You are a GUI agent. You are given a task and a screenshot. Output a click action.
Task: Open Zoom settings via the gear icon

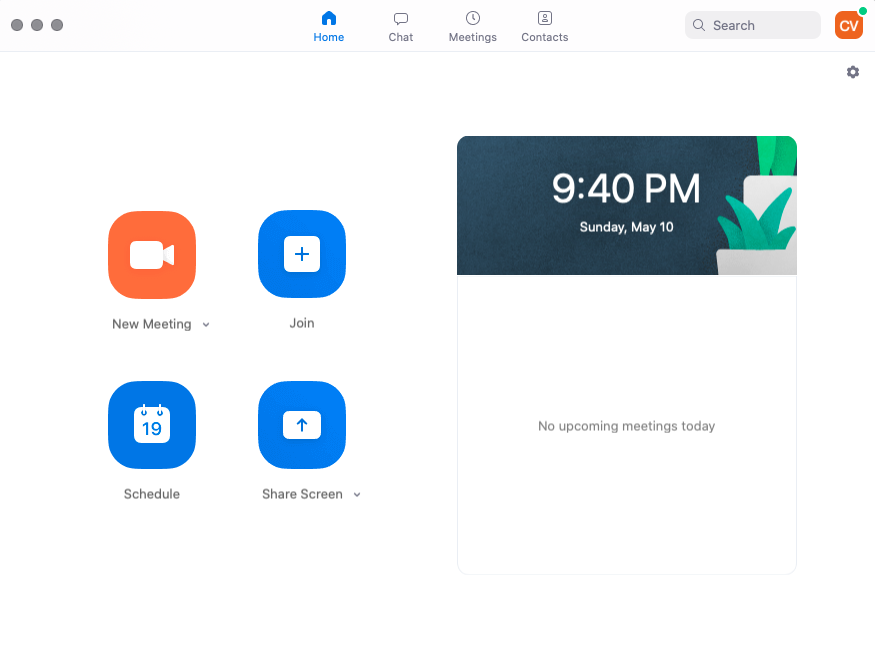852,72
